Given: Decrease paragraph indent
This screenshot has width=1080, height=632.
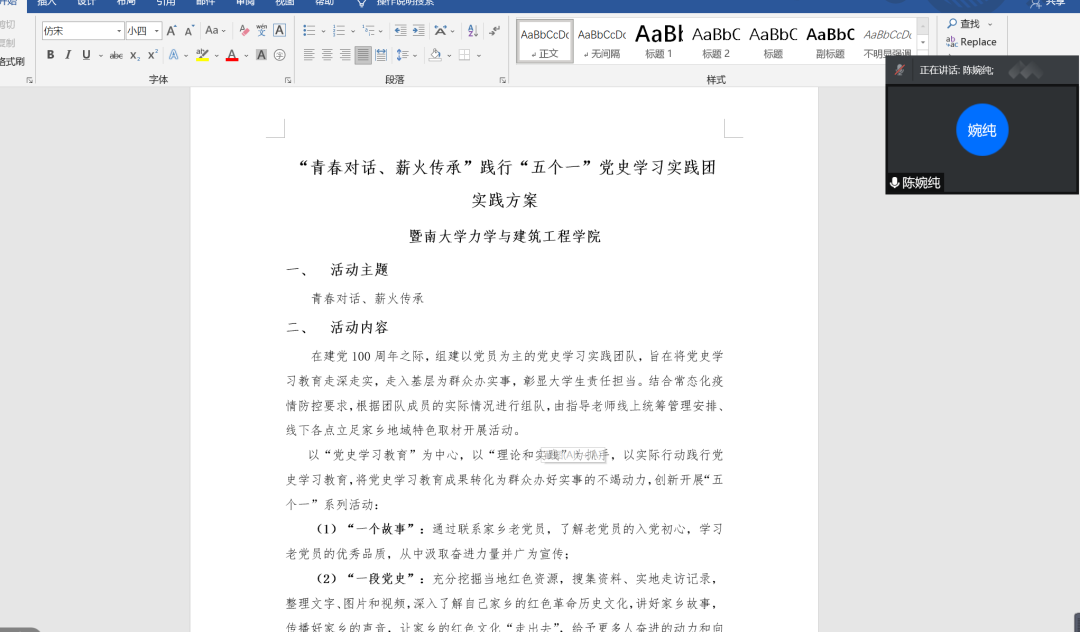Looking at the screenshot, I should (x=400, y=30).
